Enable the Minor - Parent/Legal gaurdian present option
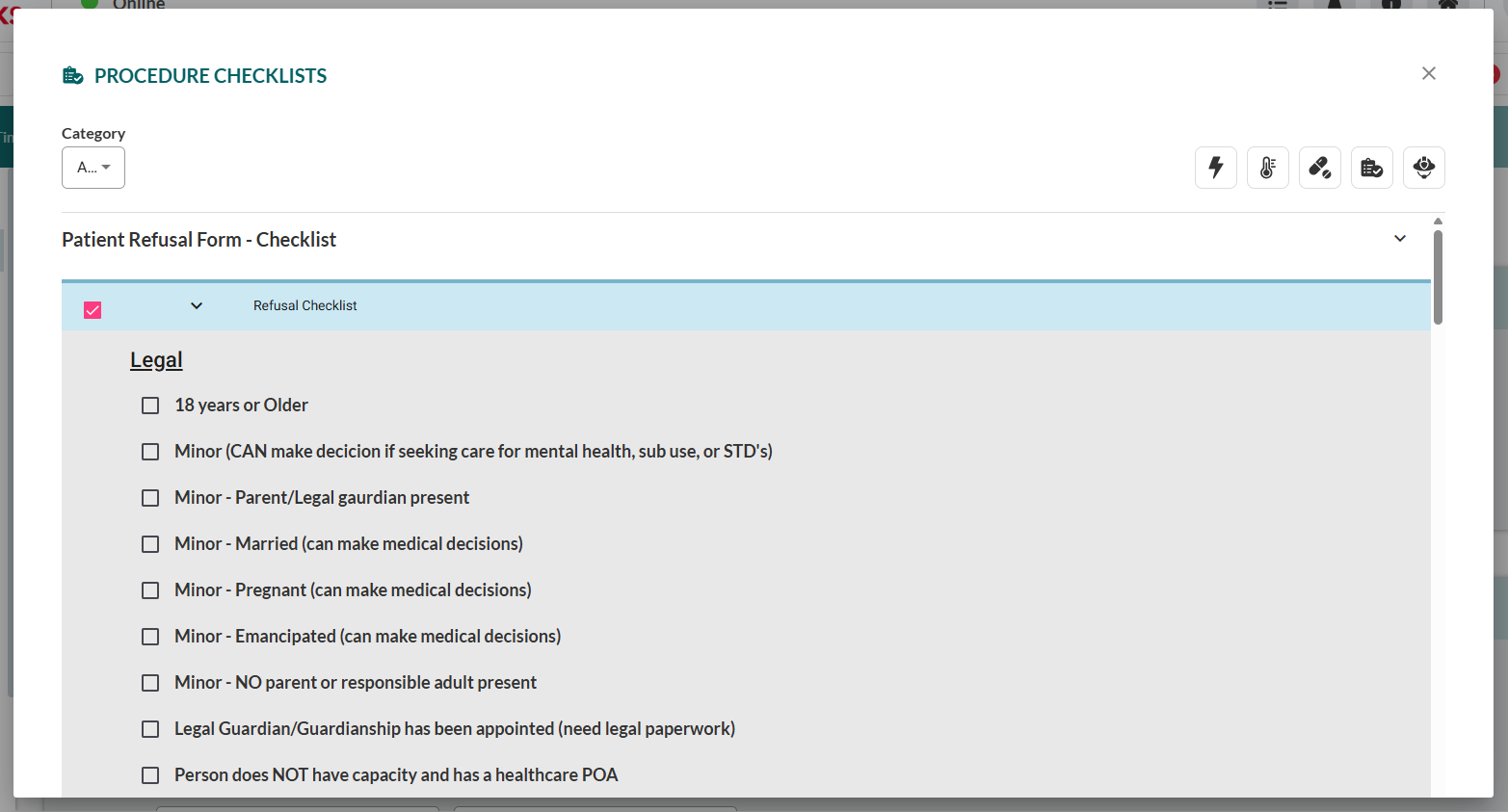 pos(150,498)
